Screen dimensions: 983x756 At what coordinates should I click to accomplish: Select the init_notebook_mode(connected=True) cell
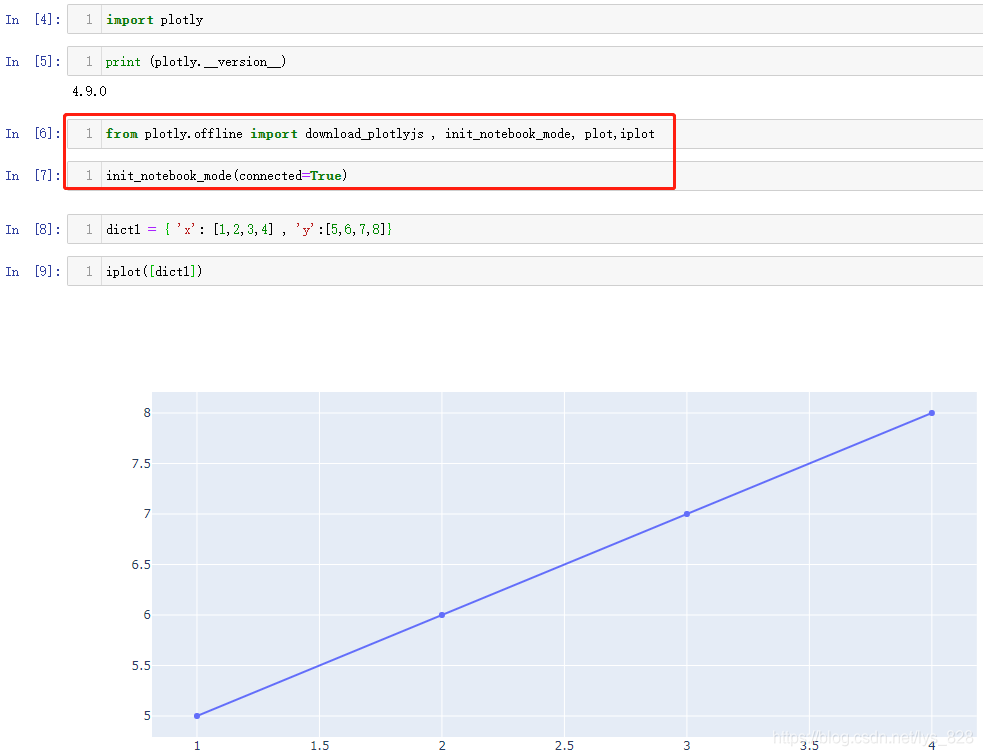tap(525, 176)
